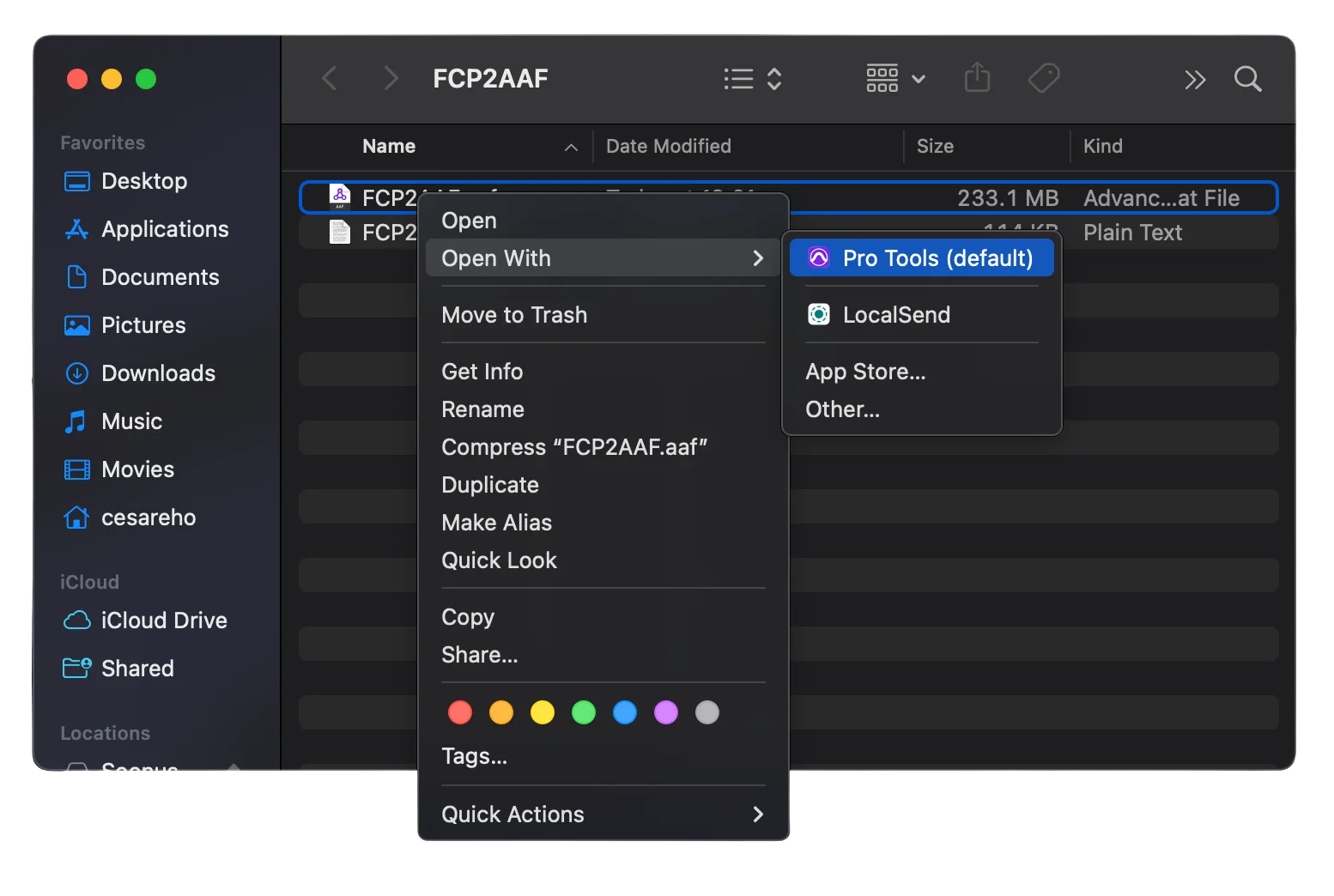This screenshot has width=1334, height=896.
Task: Click the Edit Tags toolbar icon
Action: coord(1044,78)
